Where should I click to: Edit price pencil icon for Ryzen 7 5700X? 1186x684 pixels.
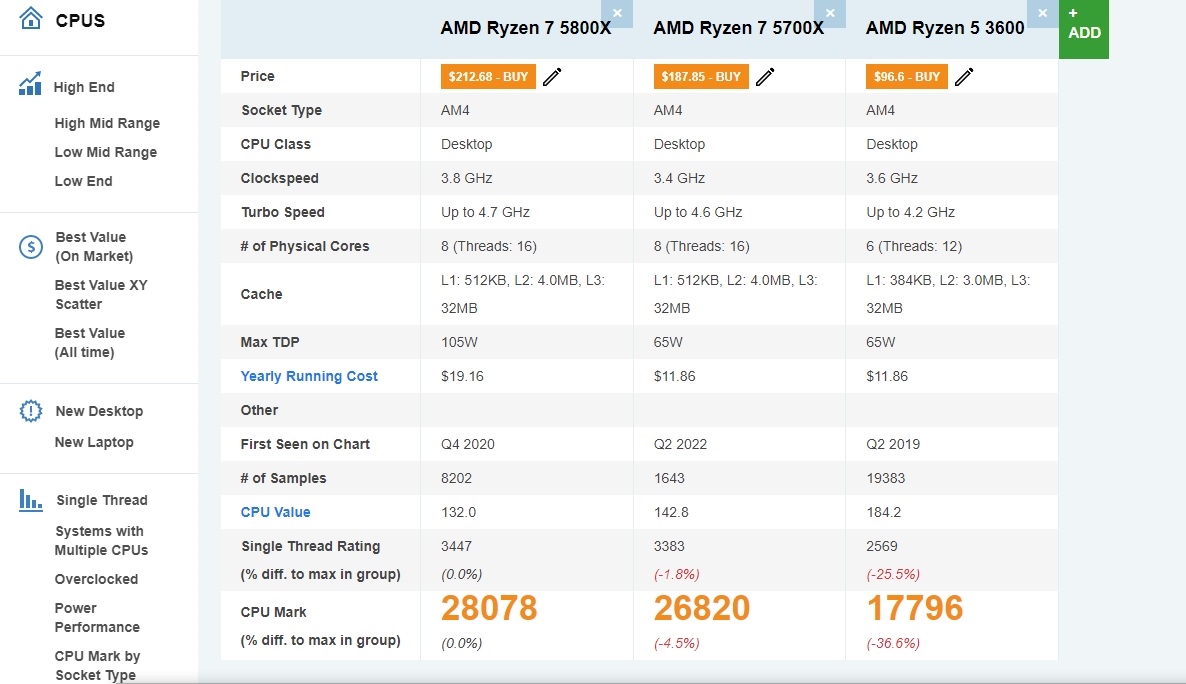tap(765, 77)
